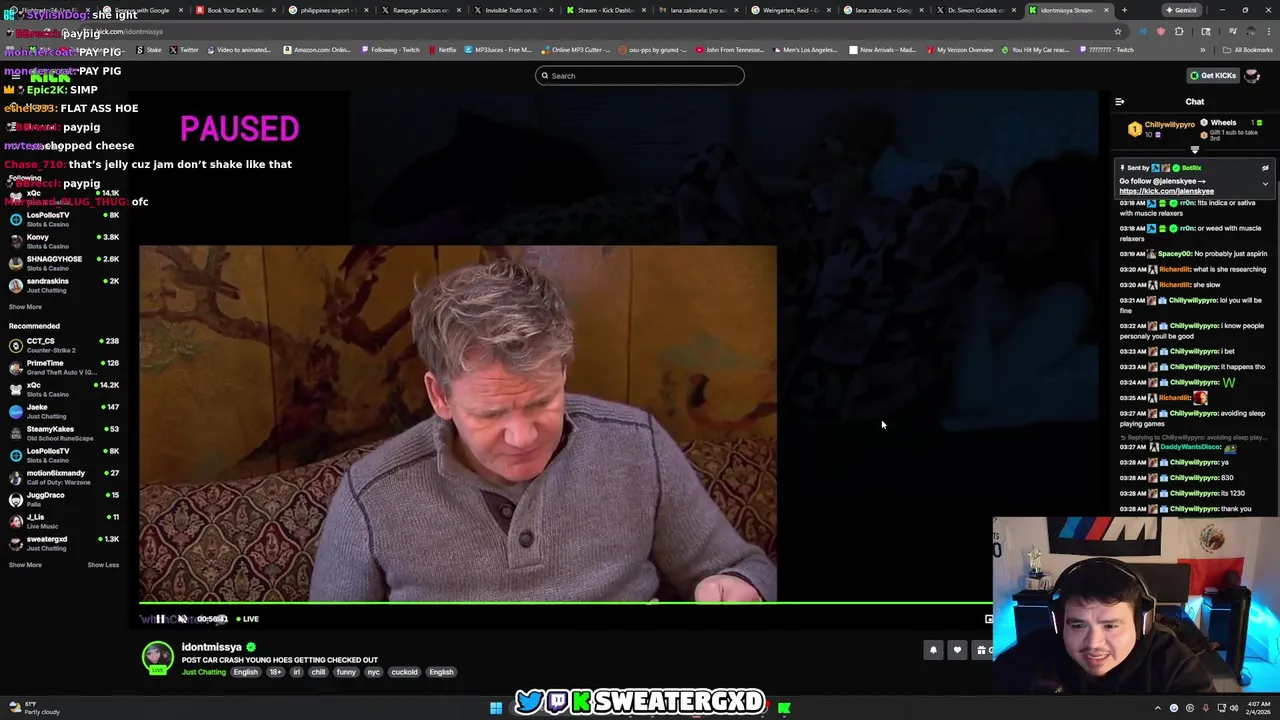This screenshot has width=1280, height=720.
Task: Open SteamyKakes recommended channel
Action: (62, 432)
